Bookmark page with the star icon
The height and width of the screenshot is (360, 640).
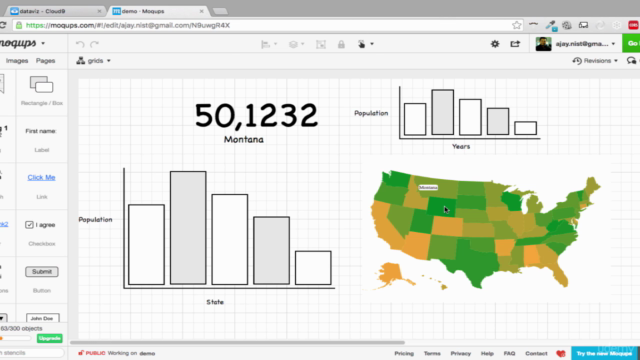(x=516, y=25)
